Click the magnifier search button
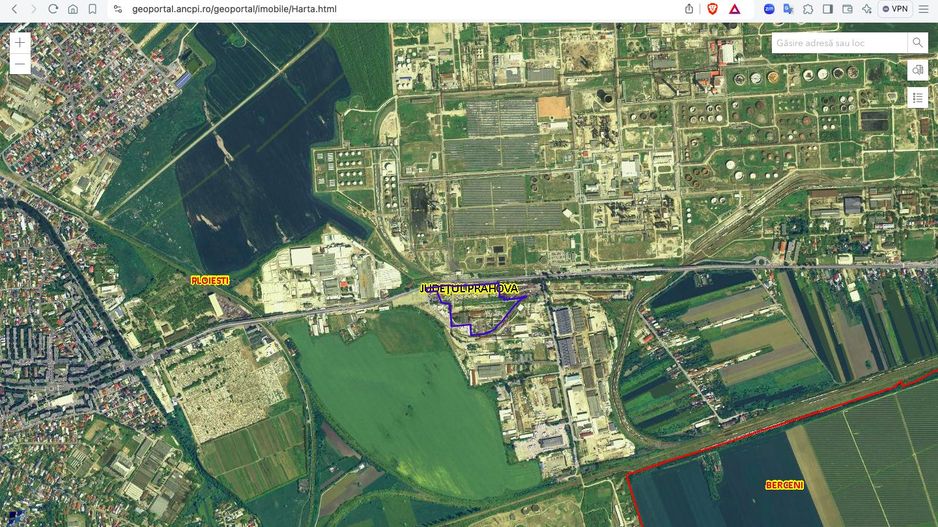This screenshot has height=527, width=938. click(917, 43)
